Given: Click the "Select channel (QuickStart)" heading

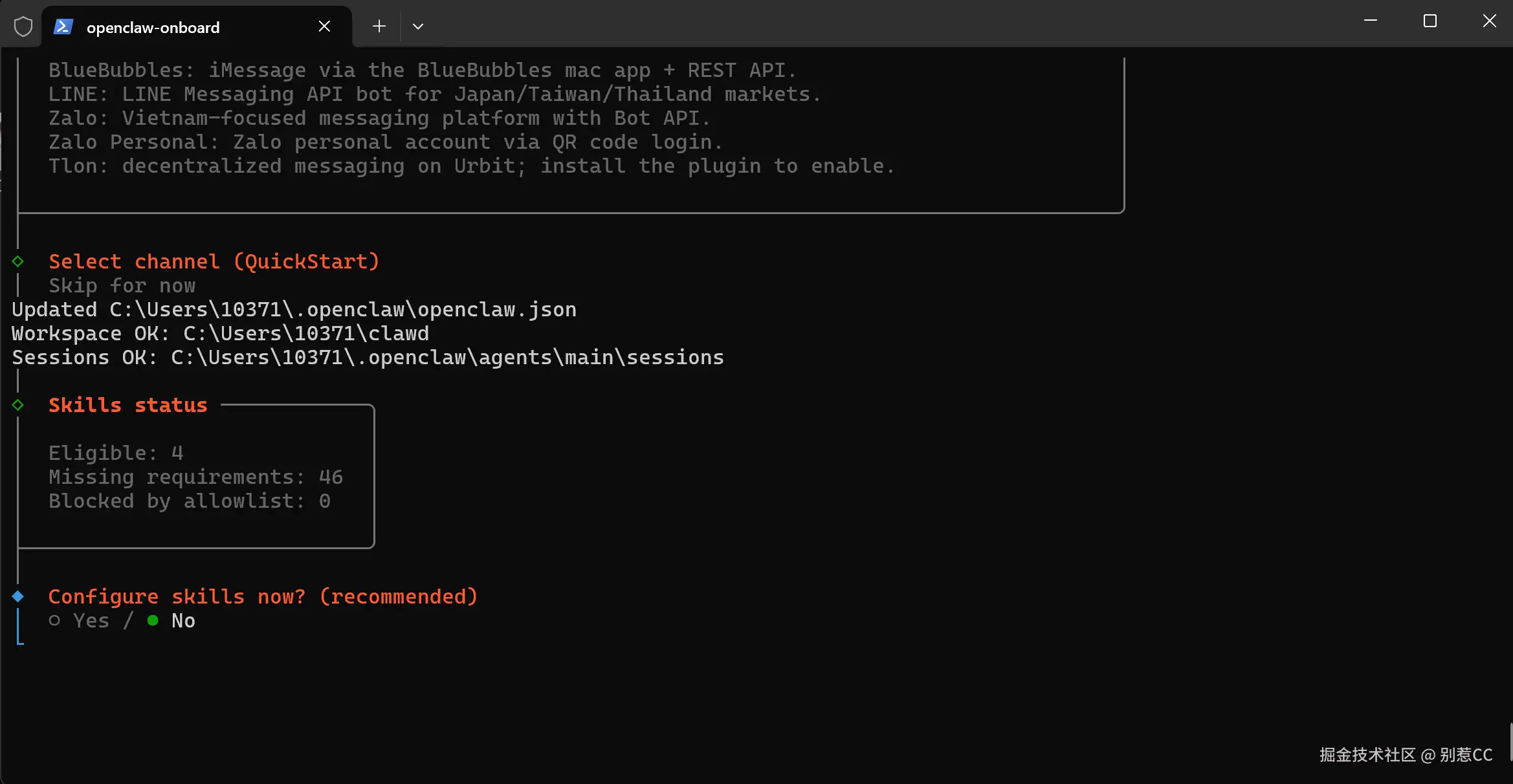Looking at the screenshot, I should click(x=214, y=261).
